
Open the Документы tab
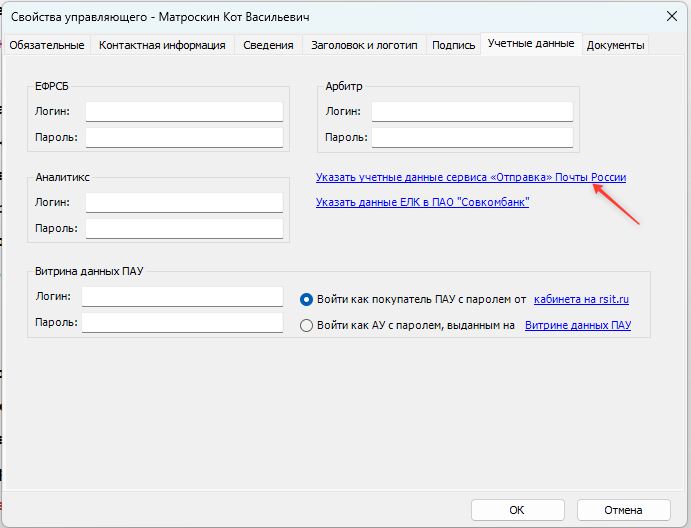point(615,45)
